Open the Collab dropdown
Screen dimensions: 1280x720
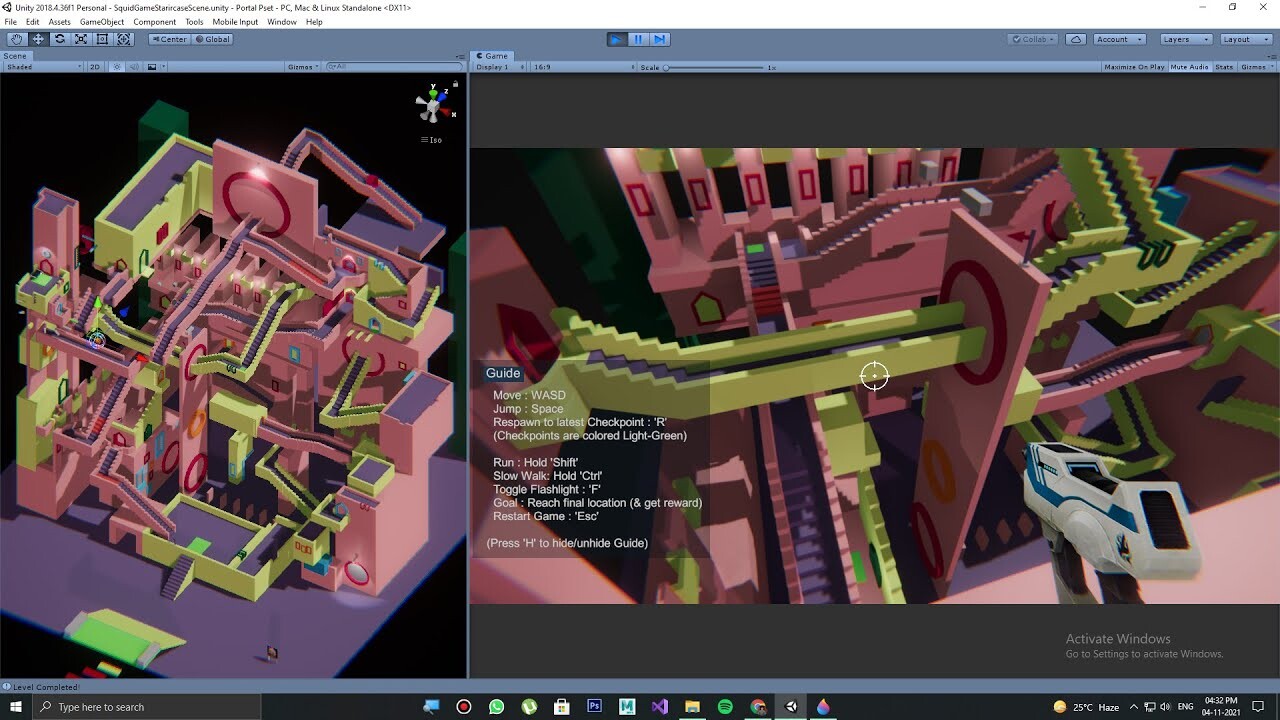(x=1034, y=39)
